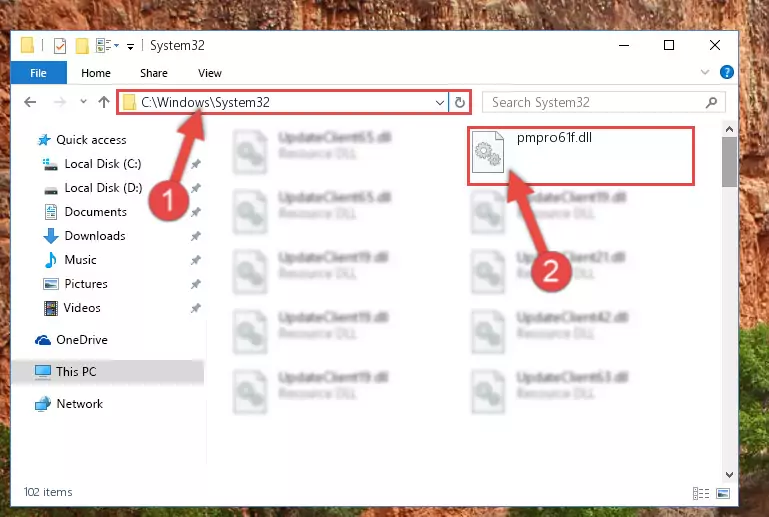The width and height of the screenshot is (769, 517).
Task: Open the Explorer help icon
Action: tap(726, 73)
